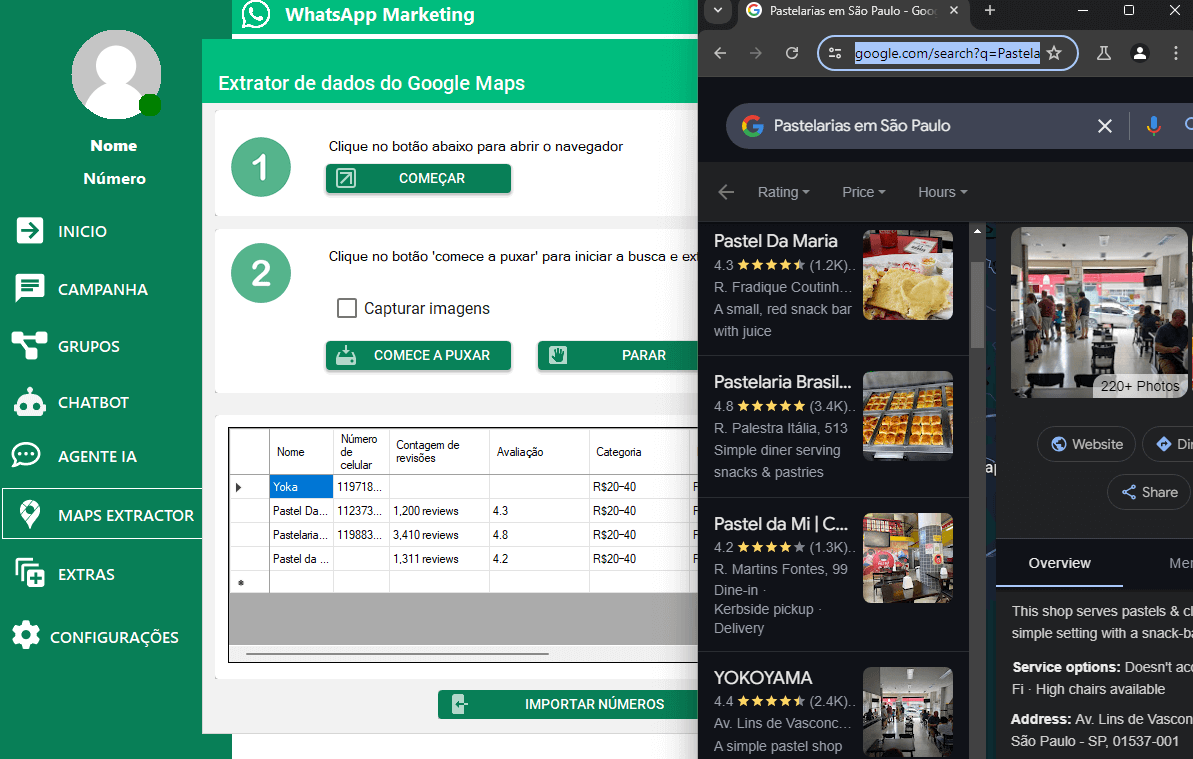Select the Pastelaria... name cell in table

point(301,535)
